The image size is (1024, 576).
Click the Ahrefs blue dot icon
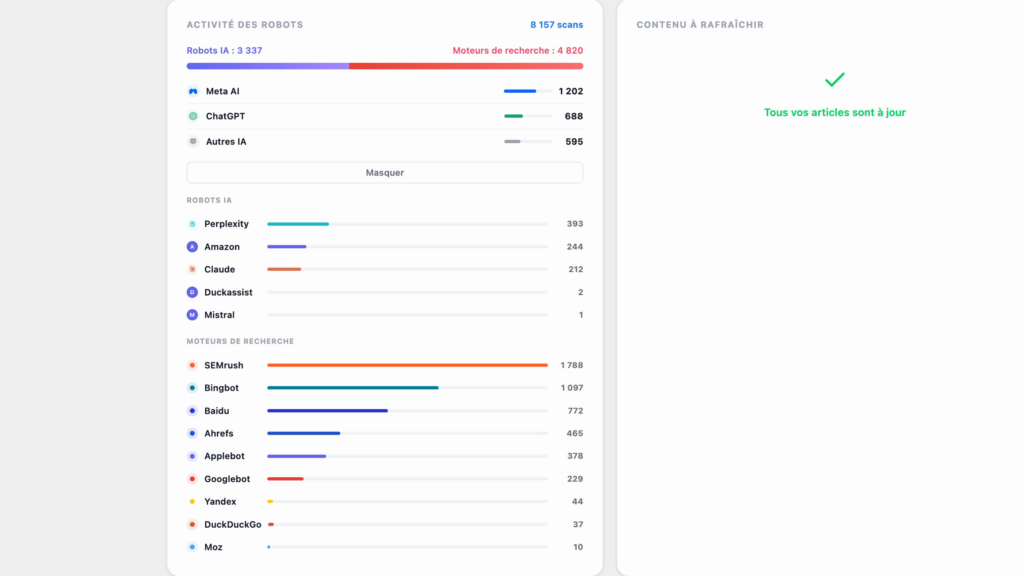tap(192, 434)
